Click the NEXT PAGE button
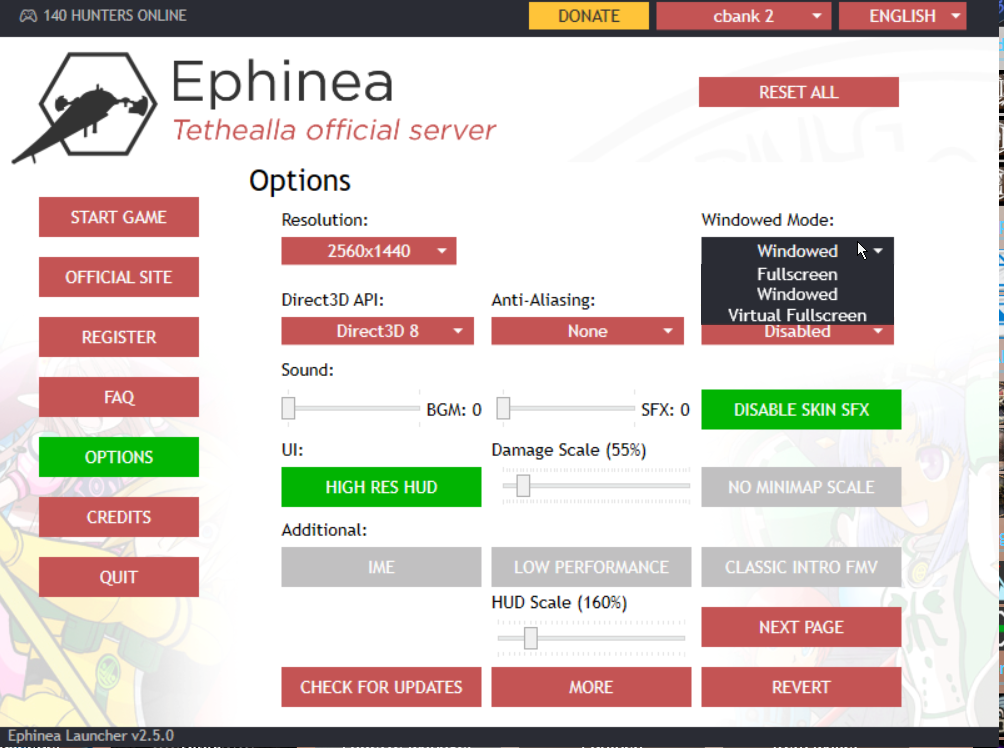The image size is (1004, 748). coord(801,627)
